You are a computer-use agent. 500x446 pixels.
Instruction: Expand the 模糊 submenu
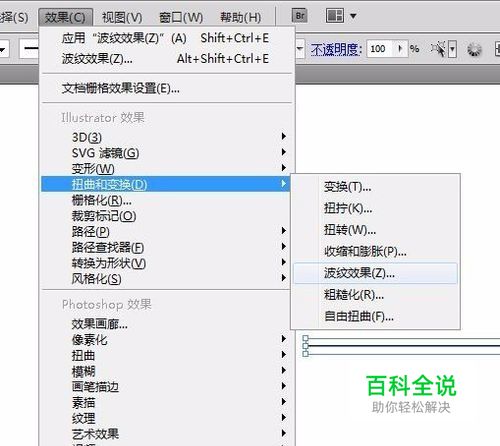(x=166, y=371)
